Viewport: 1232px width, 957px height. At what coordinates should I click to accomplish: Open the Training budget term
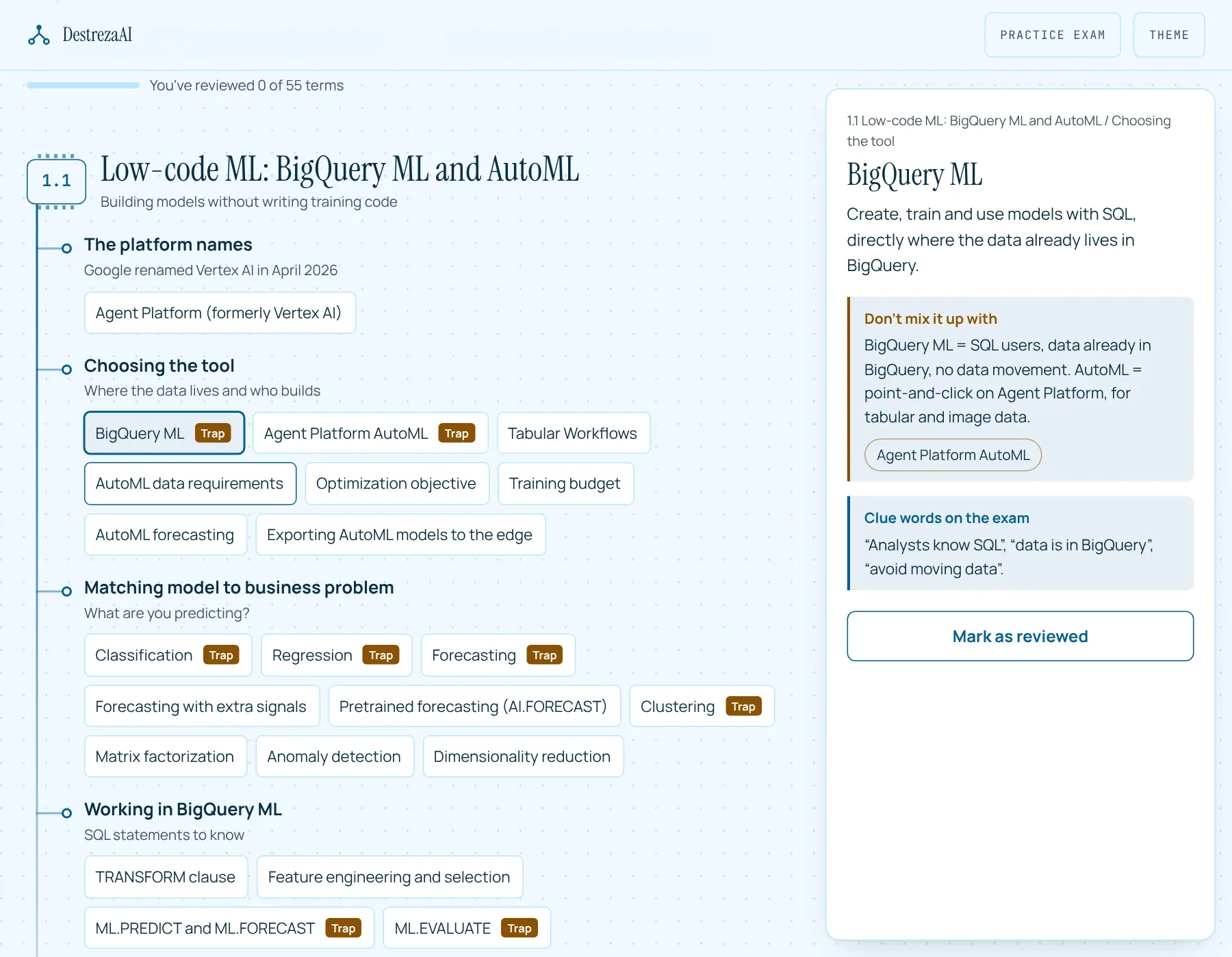coord(565,483)
